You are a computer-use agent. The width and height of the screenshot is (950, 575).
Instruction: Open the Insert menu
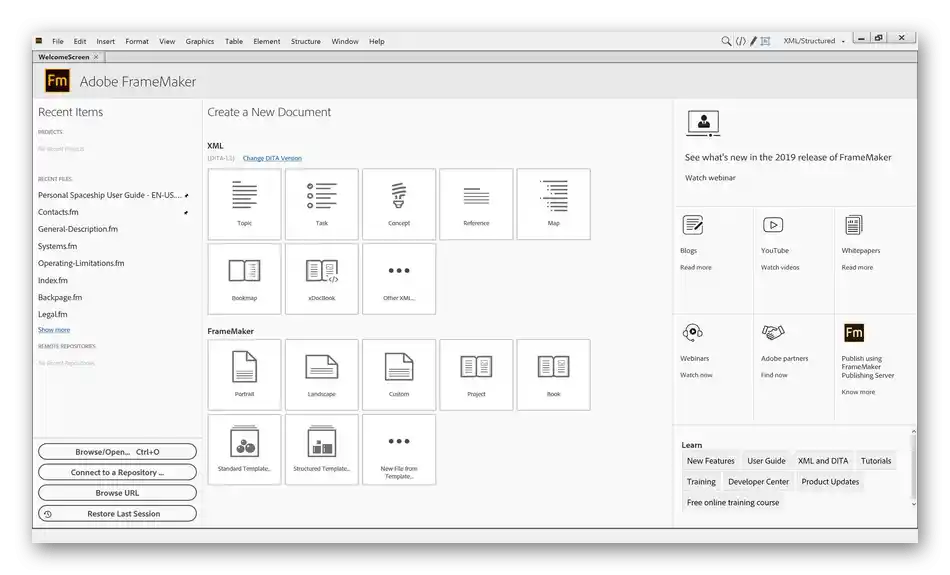coord(105,41)
